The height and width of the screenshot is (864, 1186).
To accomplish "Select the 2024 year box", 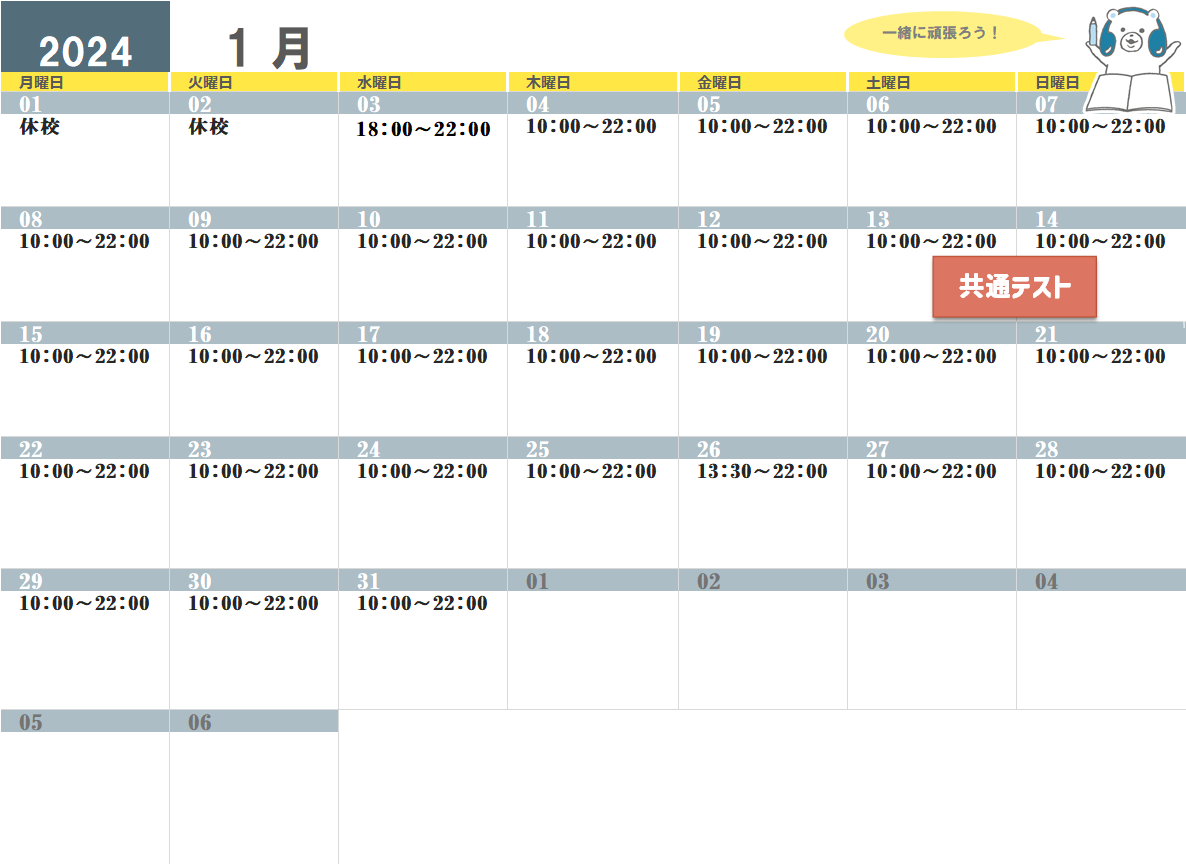I will click(85, 50).
